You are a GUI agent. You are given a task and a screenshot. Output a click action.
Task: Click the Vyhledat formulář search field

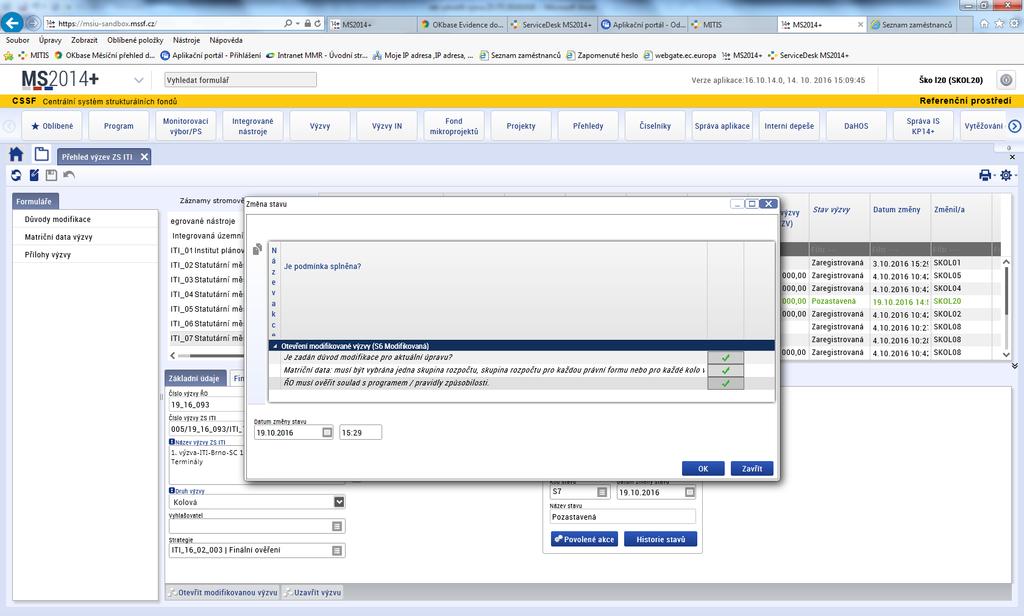tap(240, 80)
